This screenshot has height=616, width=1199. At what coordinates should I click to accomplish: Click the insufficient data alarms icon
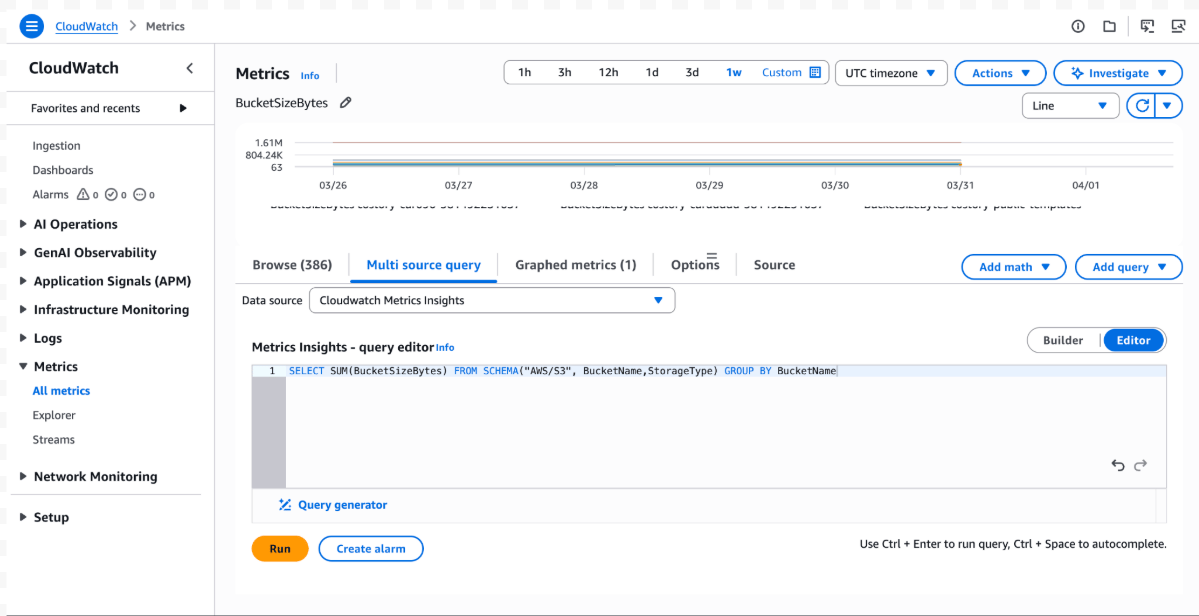pos(139,195)
